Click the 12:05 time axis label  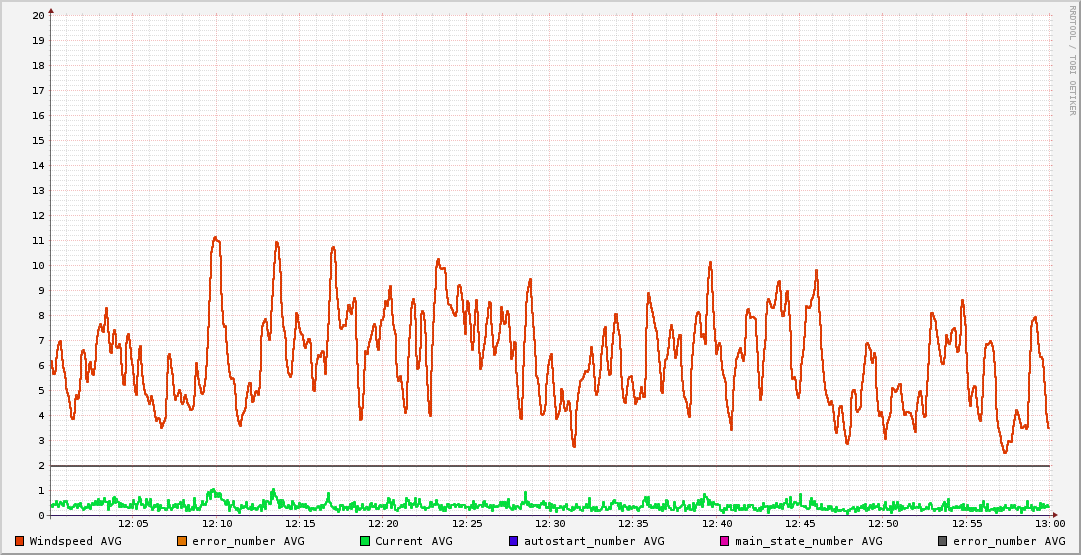(134, 523)
